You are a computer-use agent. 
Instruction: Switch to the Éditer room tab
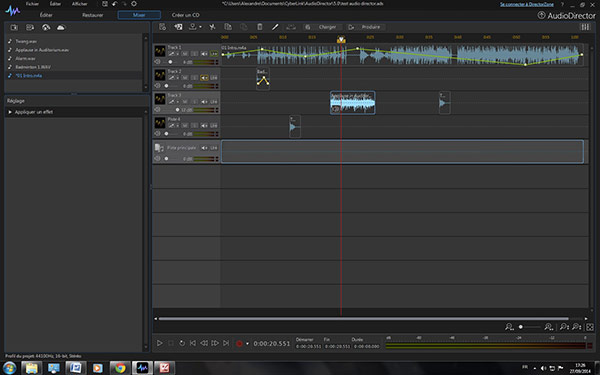click(x=46, y=15)
